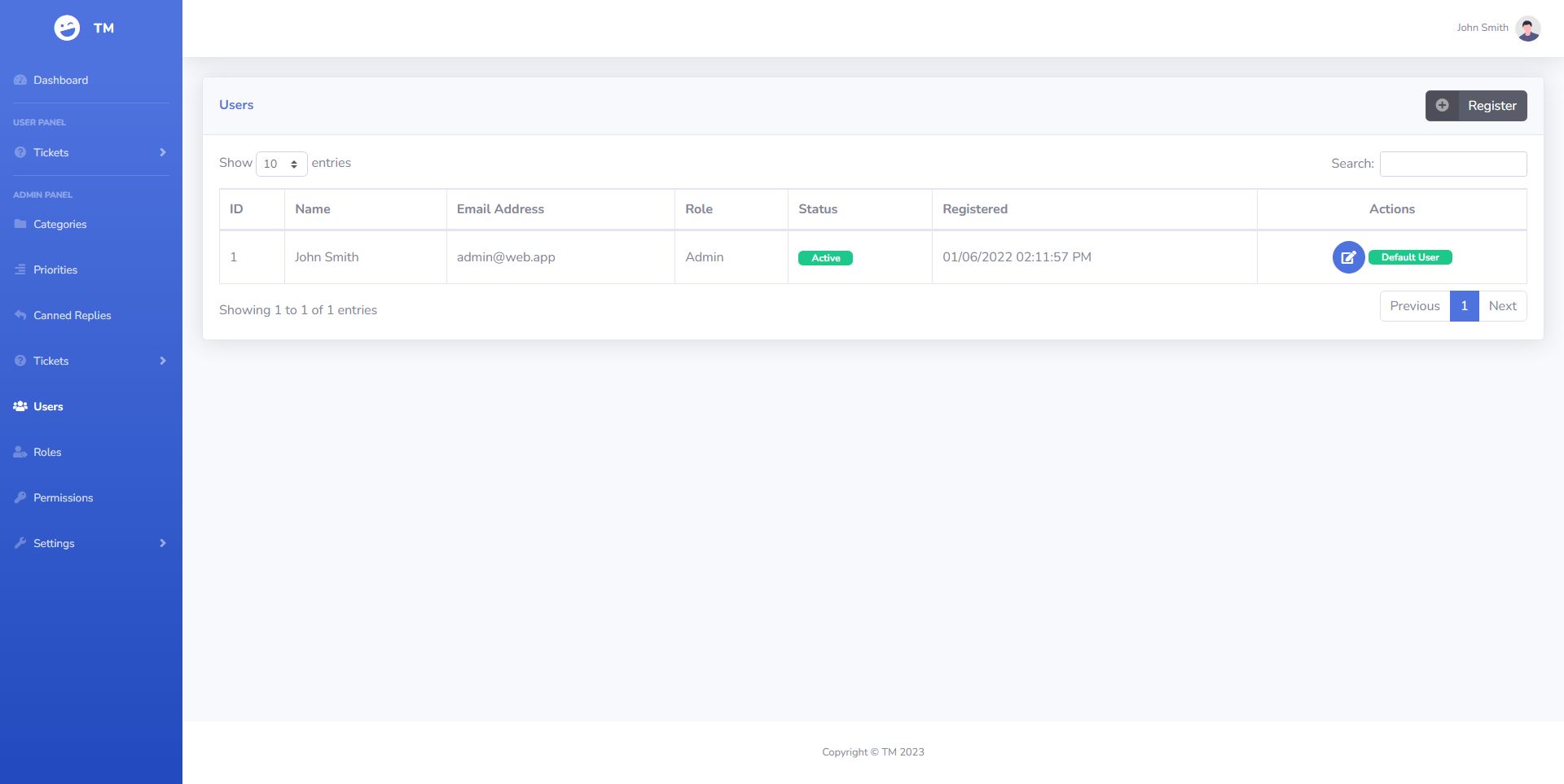The height and width of the screenshot is (784, 1564).
Task: Open Priorities in the sidebar
Action: pos(55,269)
